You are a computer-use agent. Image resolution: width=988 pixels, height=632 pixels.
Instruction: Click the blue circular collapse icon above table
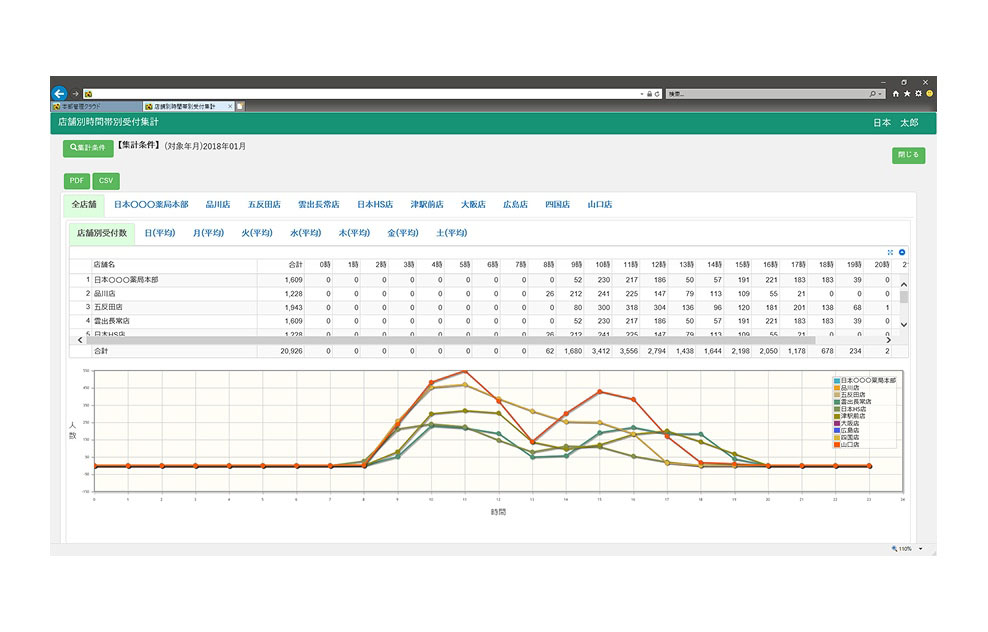click(x=902, y=252)
